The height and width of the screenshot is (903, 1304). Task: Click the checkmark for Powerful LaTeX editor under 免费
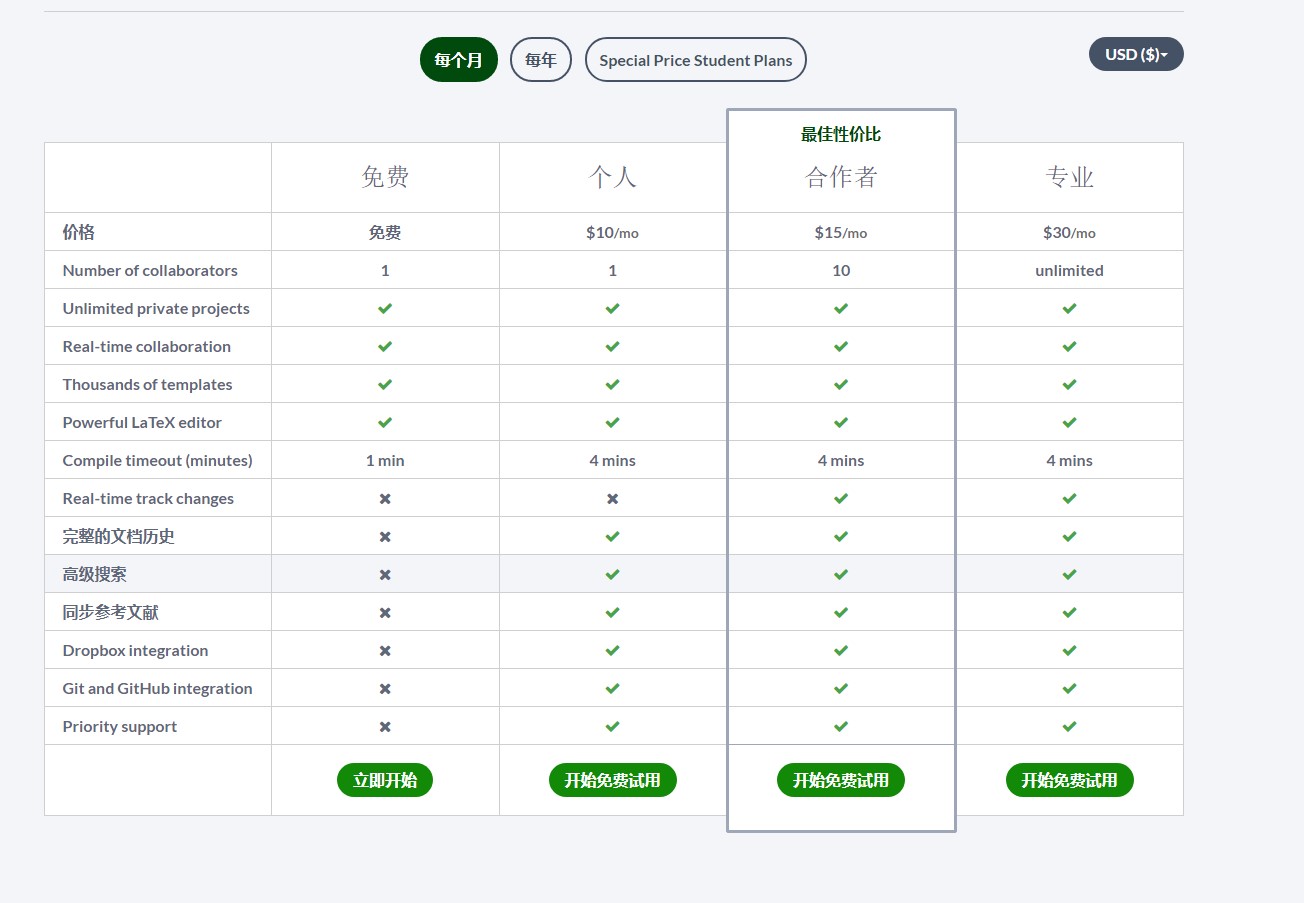pos(385,423)
